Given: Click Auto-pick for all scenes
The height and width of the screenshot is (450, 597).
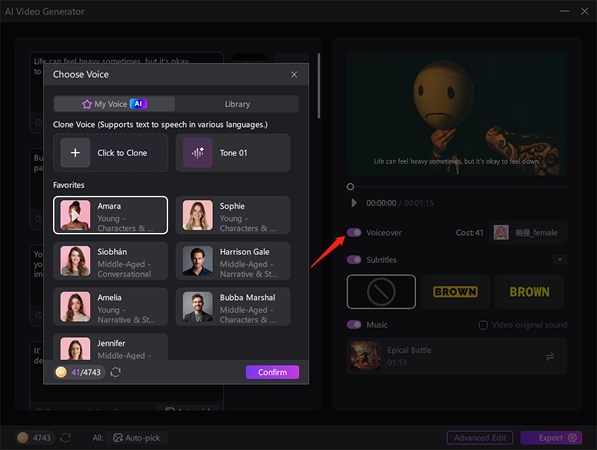Looking at the screenshot, I should [x=137, y=438].
